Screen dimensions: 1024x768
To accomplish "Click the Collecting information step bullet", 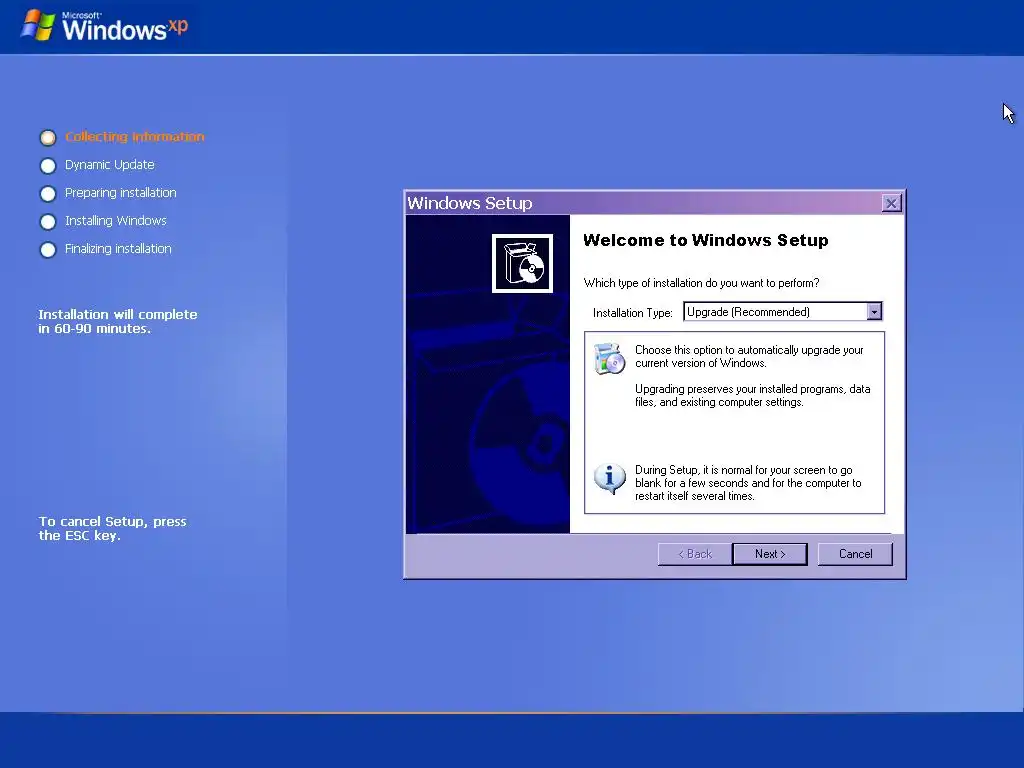I will (x=48, y=138).
